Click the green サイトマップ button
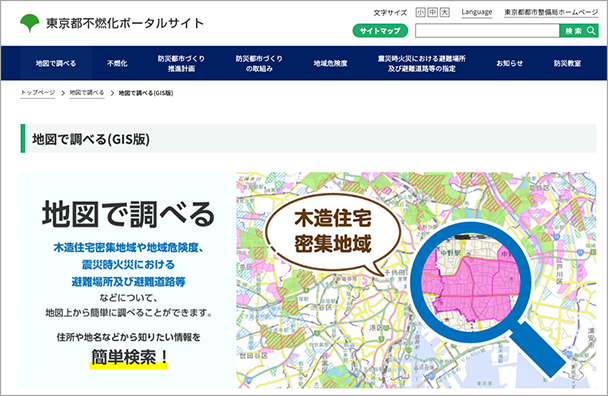Viewport: 608px width, 396px height. pos(380,31)
